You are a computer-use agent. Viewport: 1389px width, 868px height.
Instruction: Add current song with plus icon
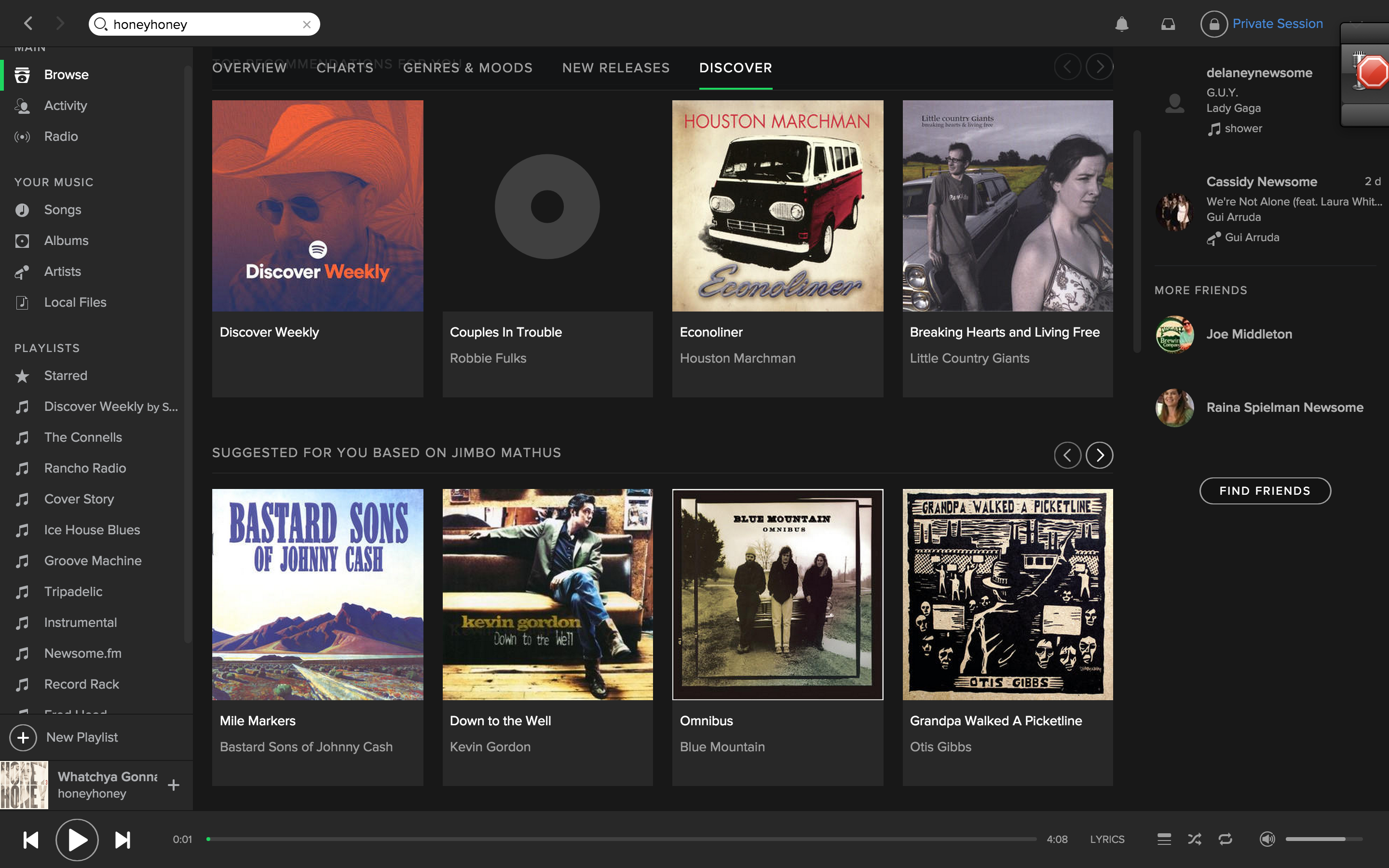click(x=173, y=785)
